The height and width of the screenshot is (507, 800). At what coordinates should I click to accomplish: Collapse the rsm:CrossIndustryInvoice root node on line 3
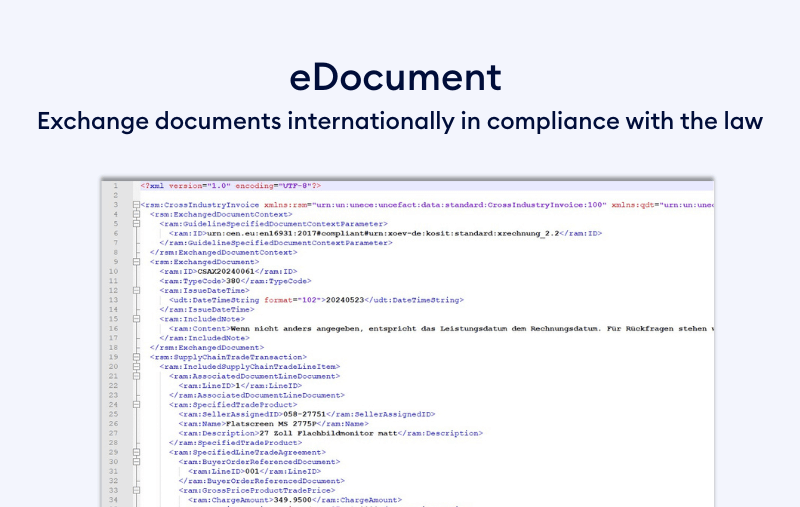click(136, 205)
